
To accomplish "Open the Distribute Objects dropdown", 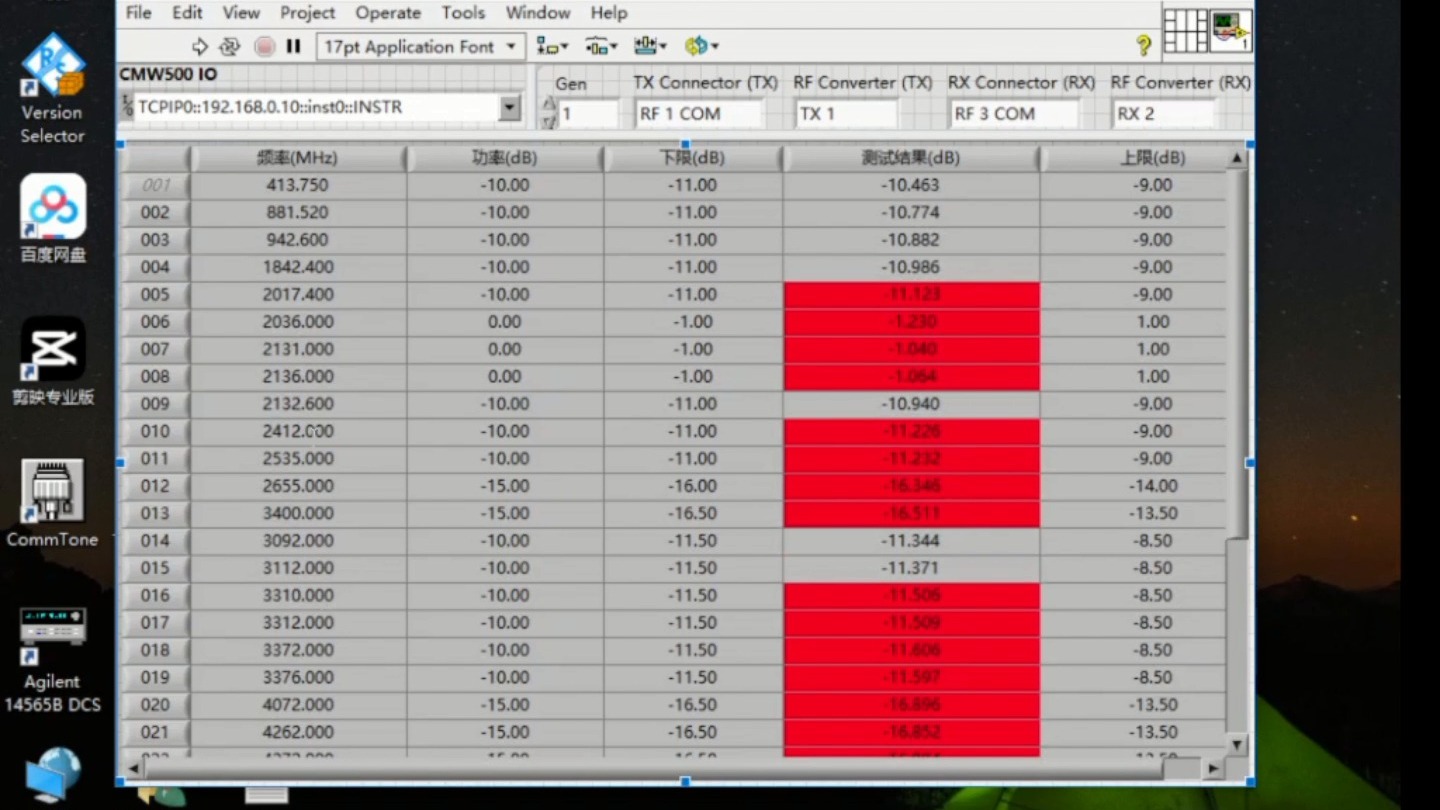I will (601, 46).
